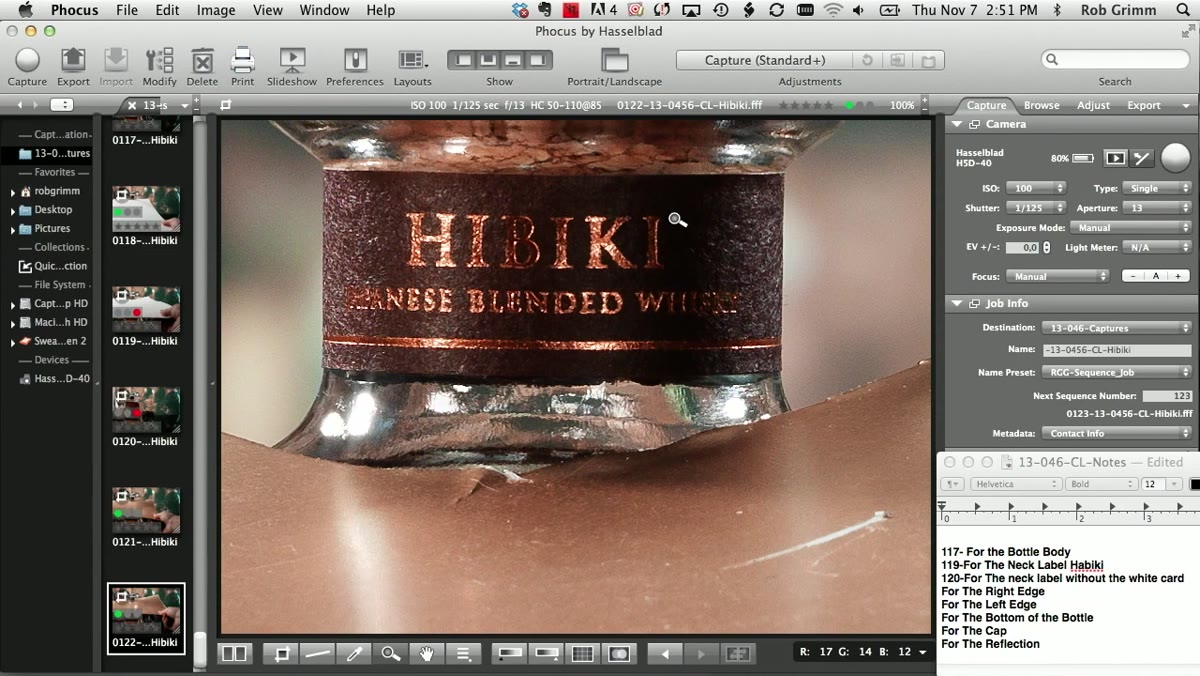
Task: Click the Print toolbar icon
Action: [x=243, y=60]
